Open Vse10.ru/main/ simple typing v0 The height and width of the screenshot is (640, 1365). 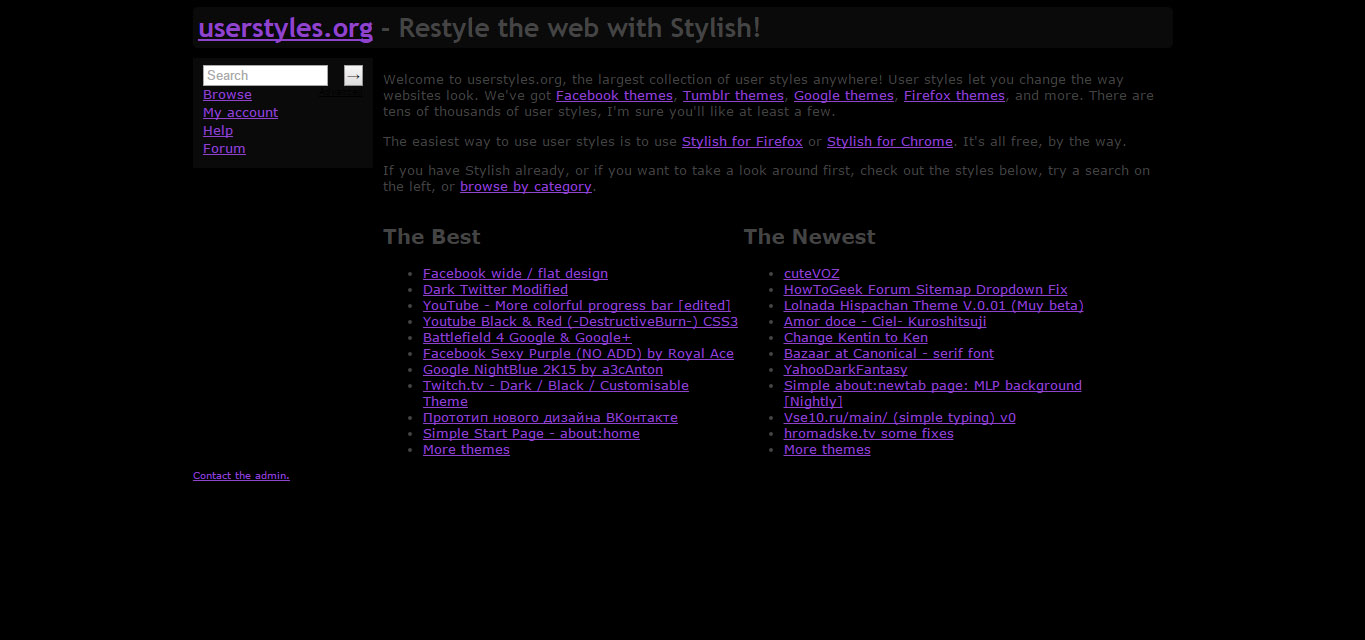click(900, 418)
